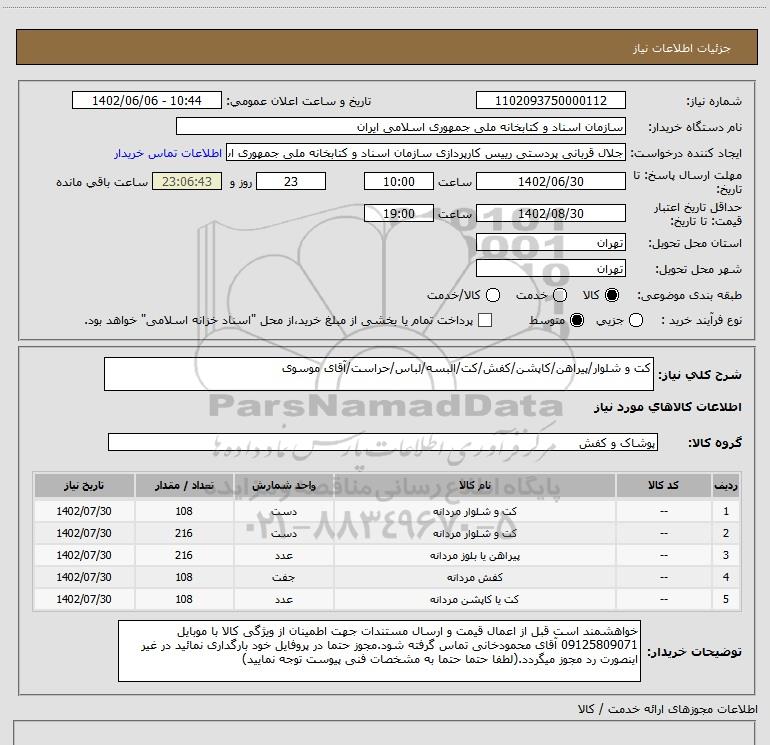This screenshot has width=770, height=745.
Task: Select the خدمت radio button
Action: pyautogui.click(x=560, y=295)
